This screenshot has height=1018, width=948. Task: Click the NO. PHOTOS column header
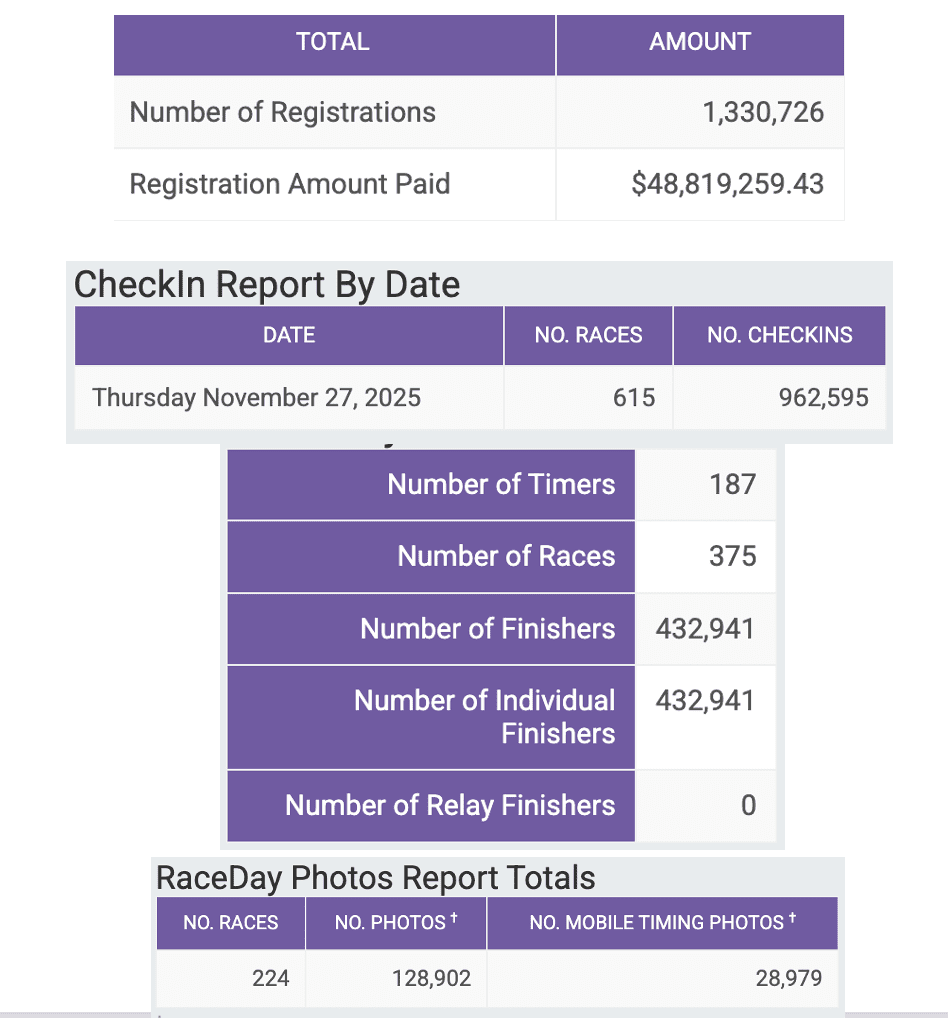point(396,922)
